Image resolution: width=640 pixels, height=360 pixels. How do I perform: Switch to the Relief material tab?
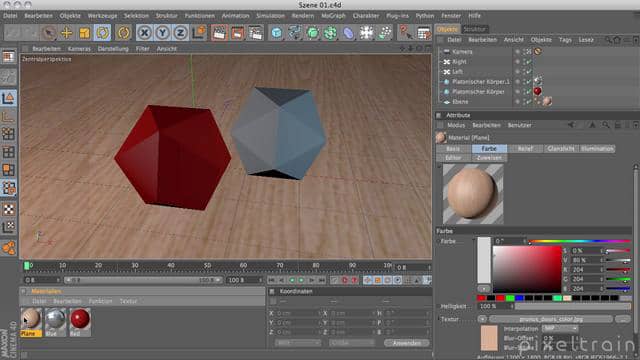(525, 149)
